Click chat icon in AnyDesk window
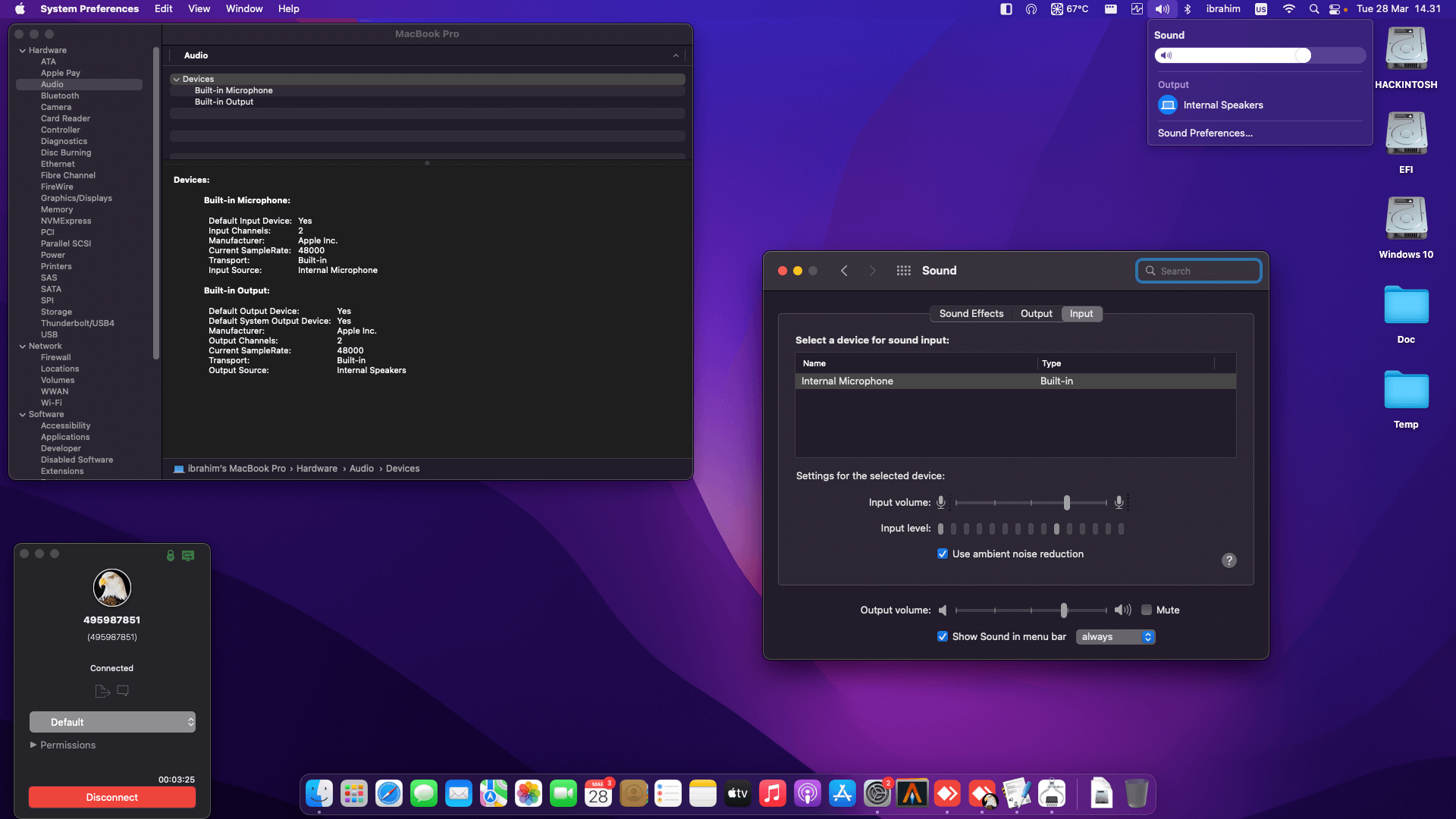Screen dimensions: 1456x819 (x=123, y=691)
